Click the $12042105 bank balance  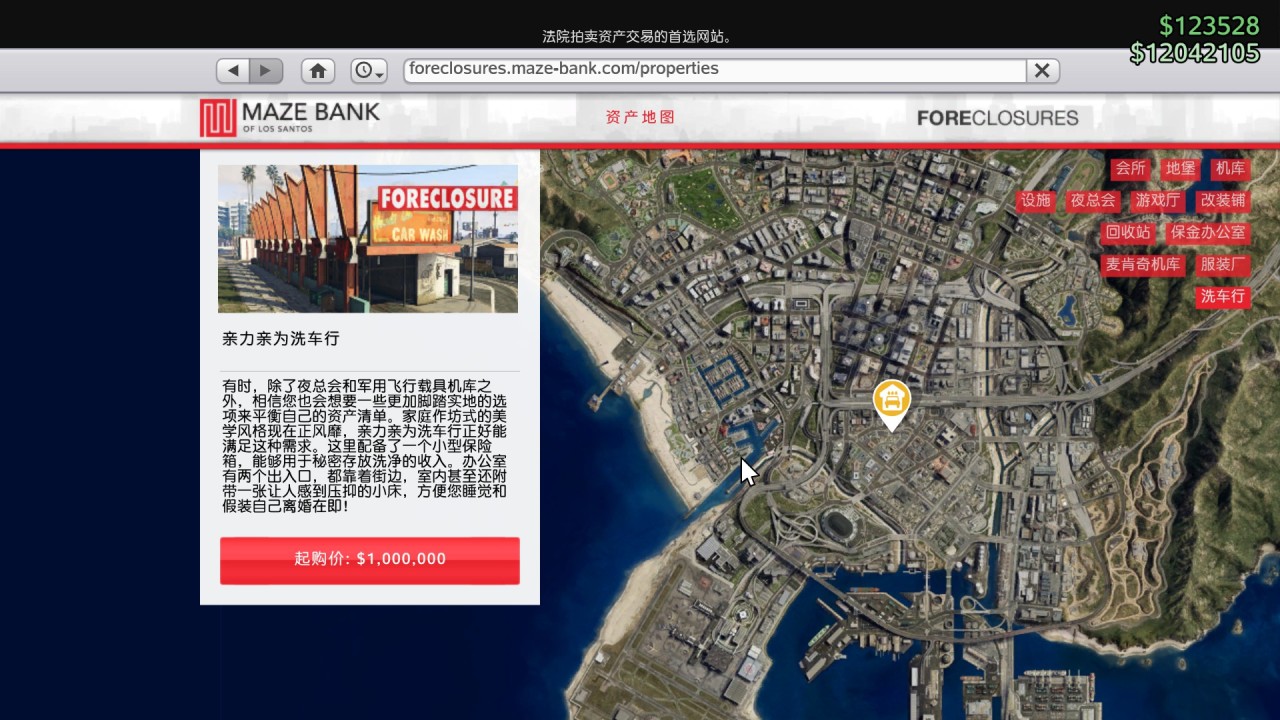pyautogui.click(x=1195, y=53)
